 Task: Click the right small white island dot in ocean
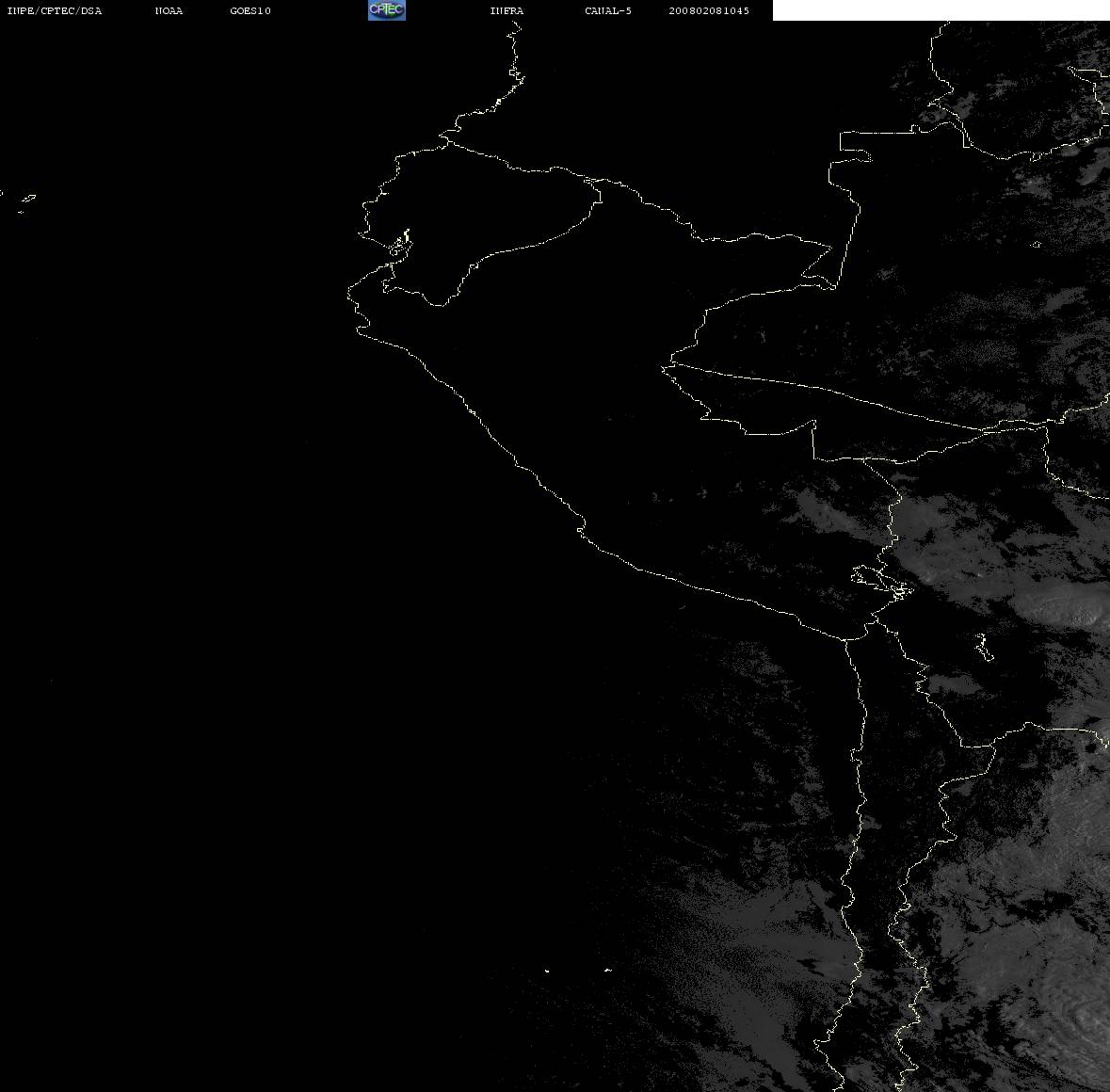point(608,970)
